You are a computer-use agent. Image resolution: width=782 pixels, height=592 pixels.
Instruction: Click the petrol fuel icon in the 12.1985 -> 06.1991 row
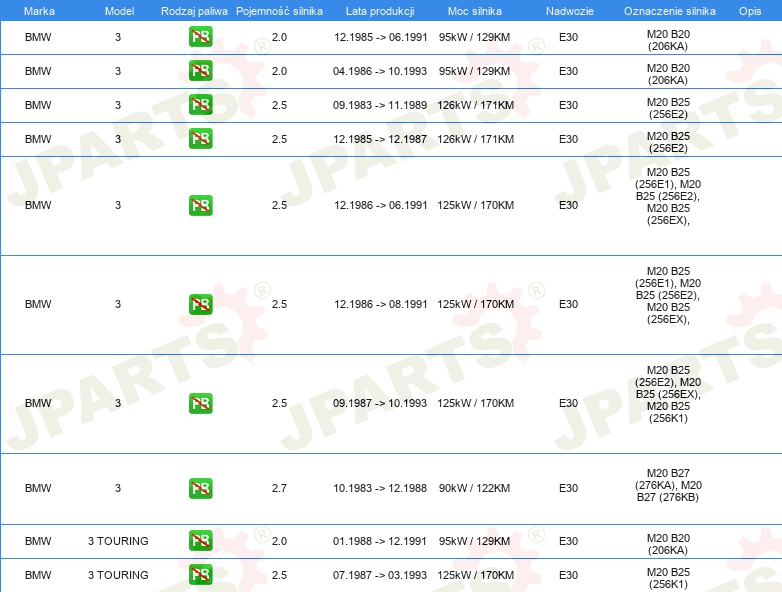click(x=200, y=37)
